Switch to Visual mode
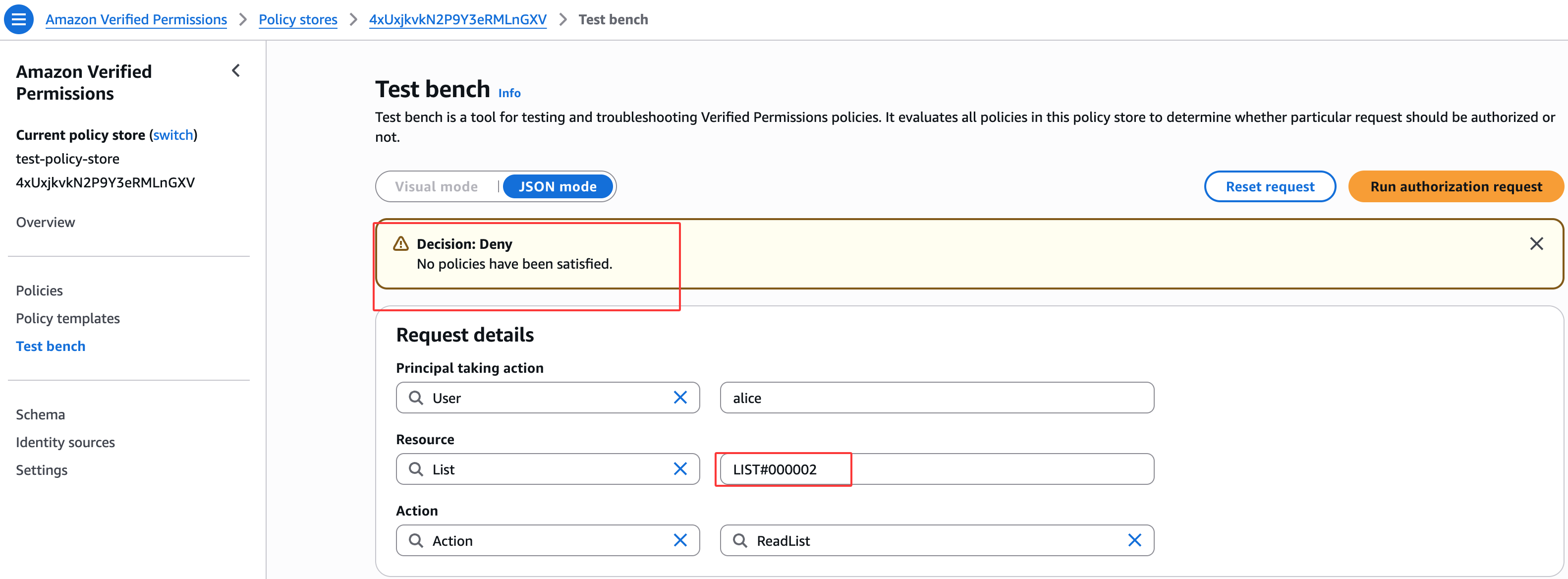The height and width of the screenshot is (579, 1568). pyautogui.click(x=437, y=187)
